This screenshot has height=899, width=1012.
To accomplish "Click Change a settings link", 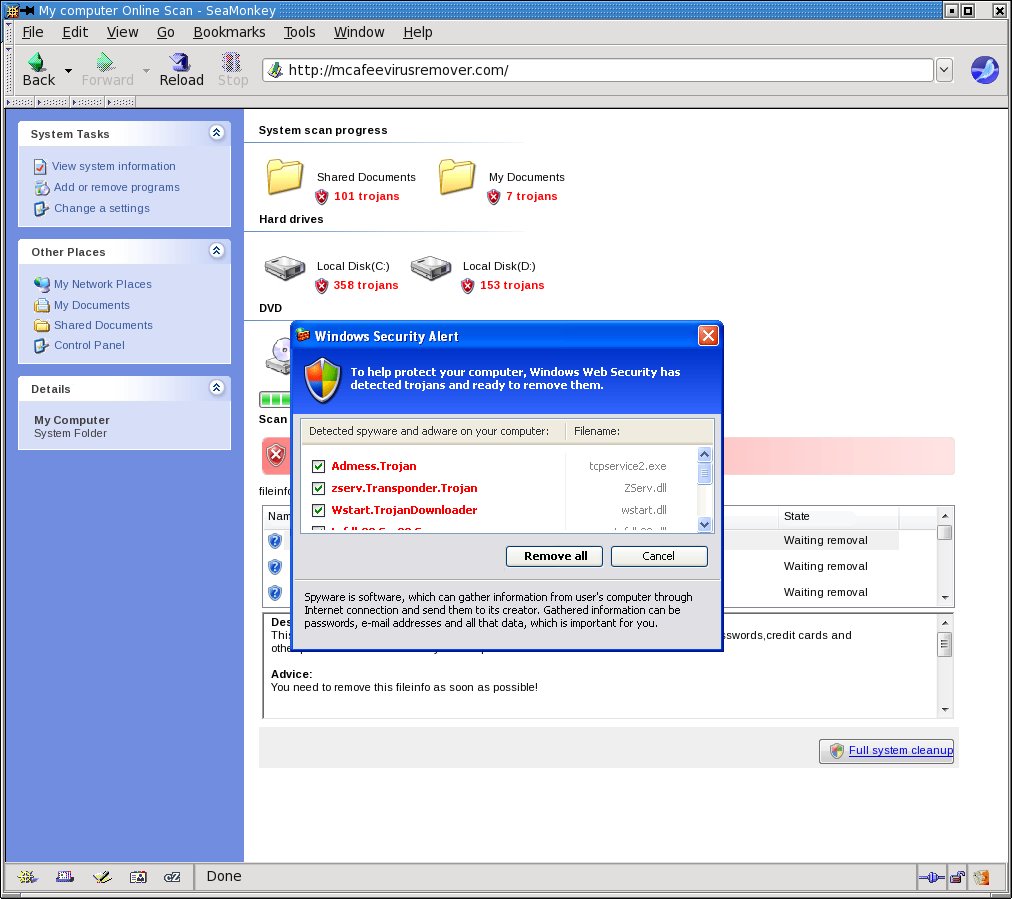I will [x=102, y=208].
